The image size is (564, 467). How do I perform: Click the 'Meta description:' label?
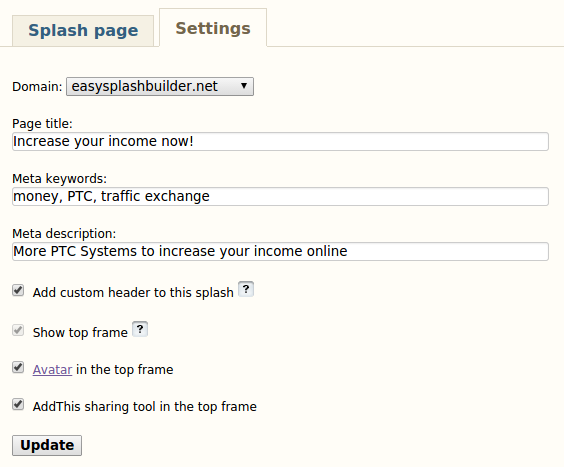click(x=64, y=234)
